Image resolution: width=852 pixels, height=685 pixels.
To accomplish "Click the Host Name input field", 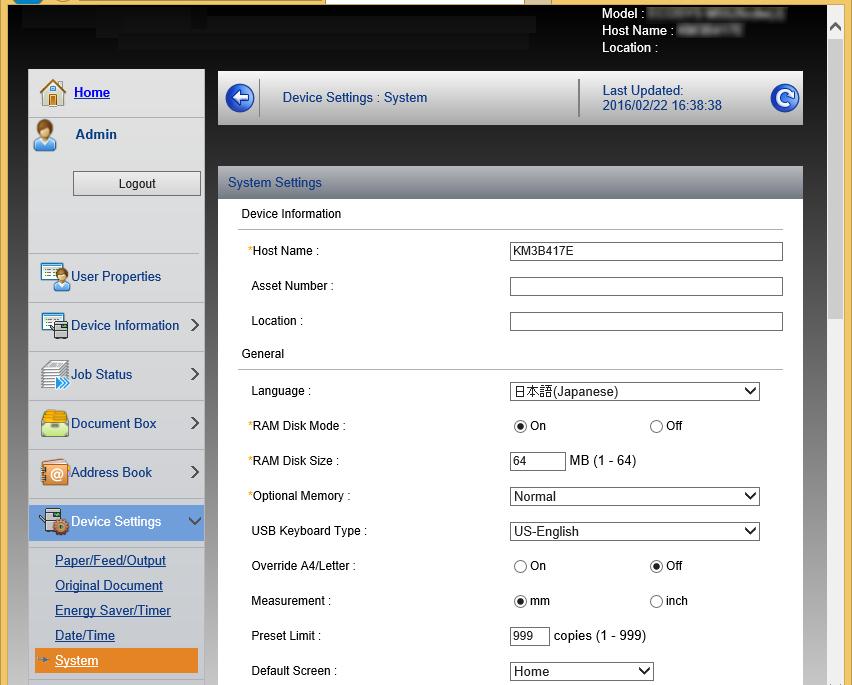I will pos(646,252).
